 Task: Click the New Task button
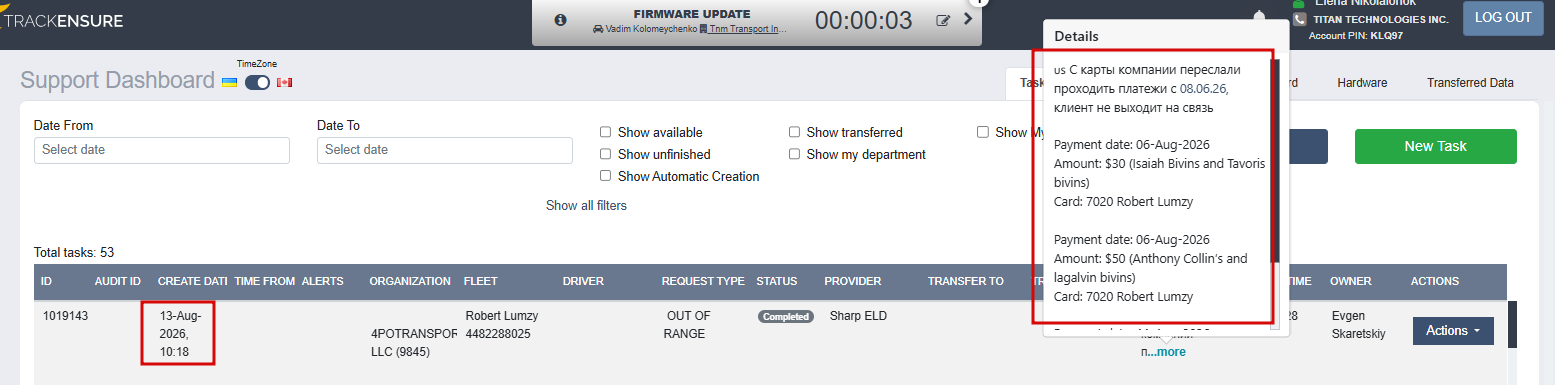click(1435, 146)
